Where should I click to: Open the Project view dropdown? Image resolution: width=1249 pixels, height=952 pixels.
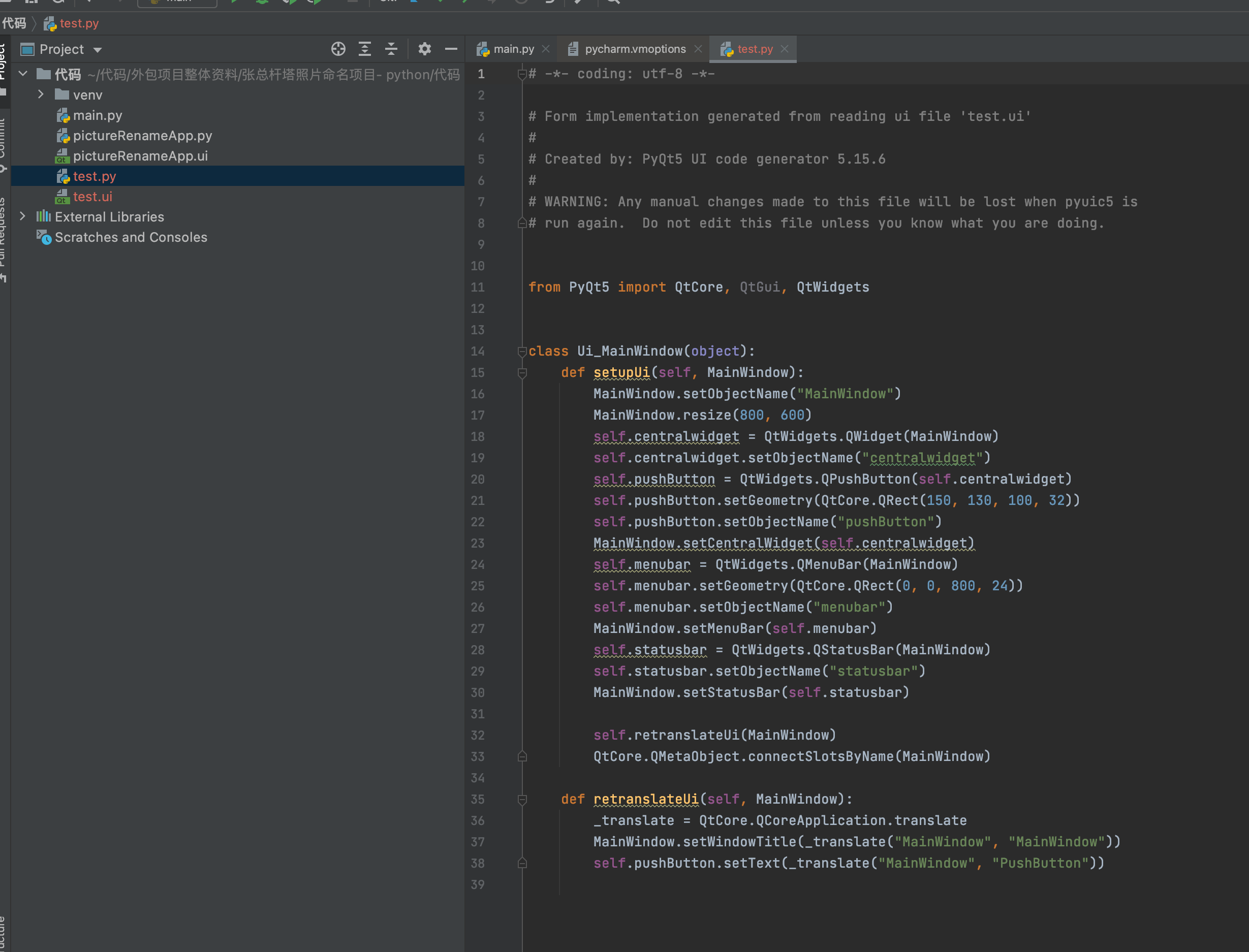coord(97,49)
